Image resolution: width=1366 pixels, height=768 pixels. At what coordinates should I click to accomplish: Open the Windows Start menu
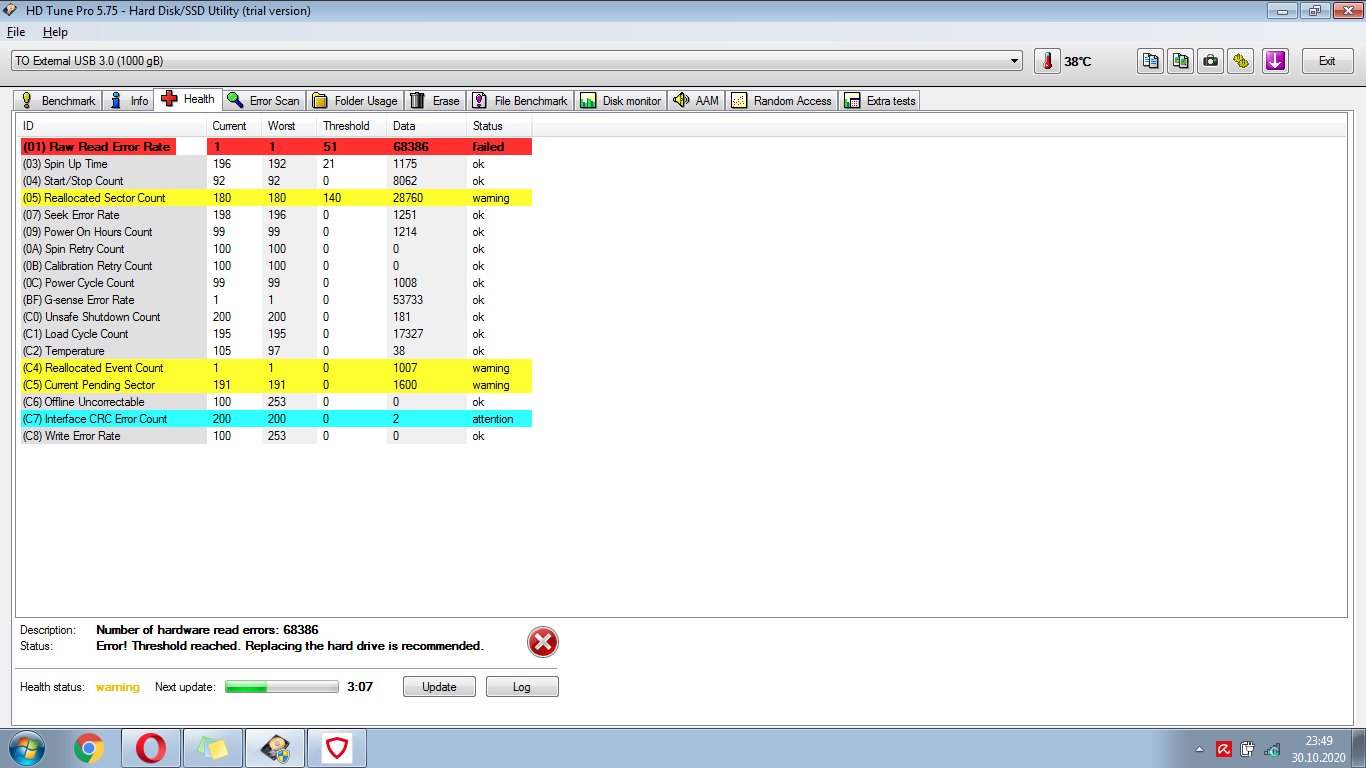tap(27, 748)
